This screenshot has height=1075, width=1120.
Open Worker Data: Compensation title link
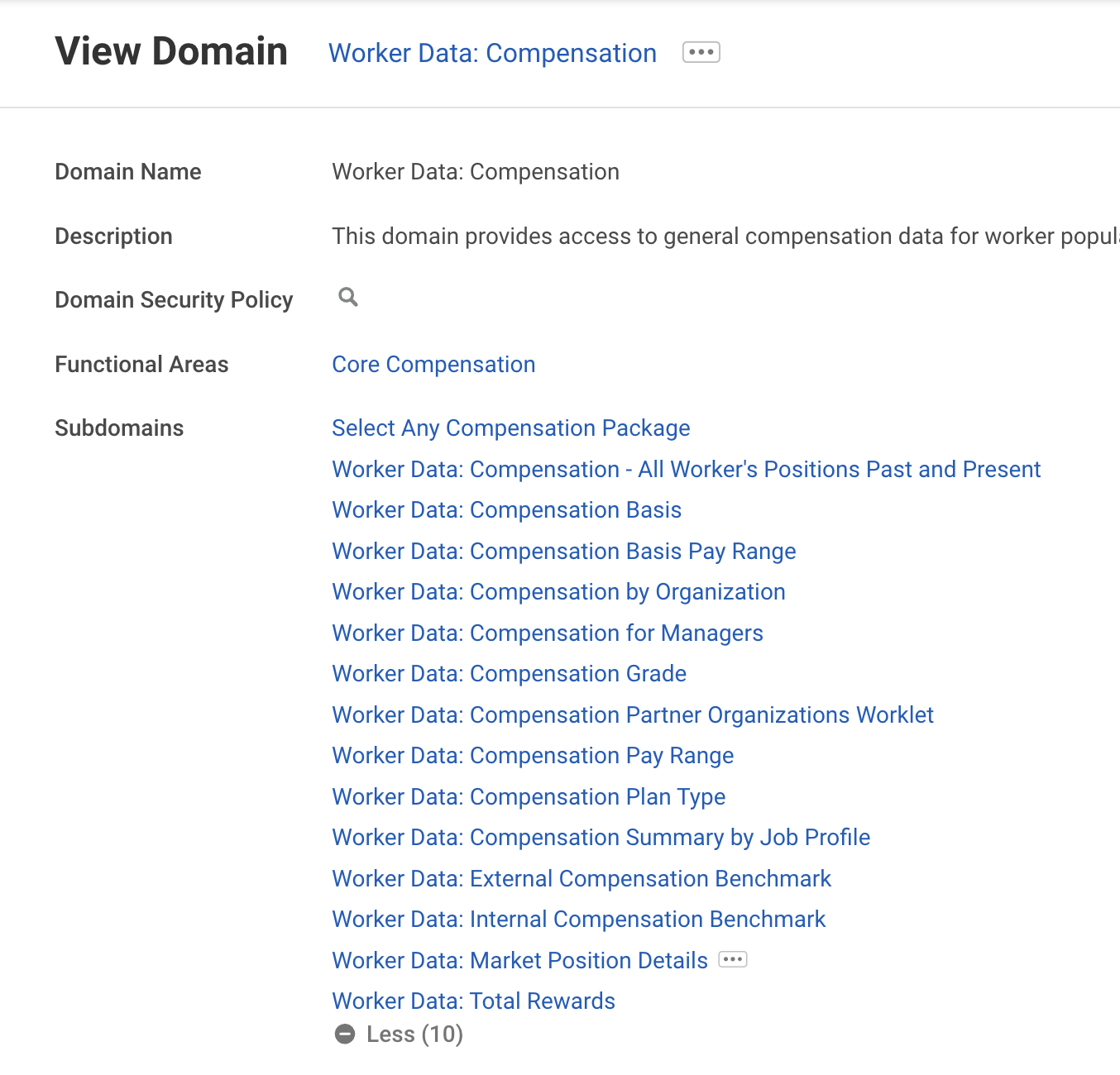click(x=492, y=53)
